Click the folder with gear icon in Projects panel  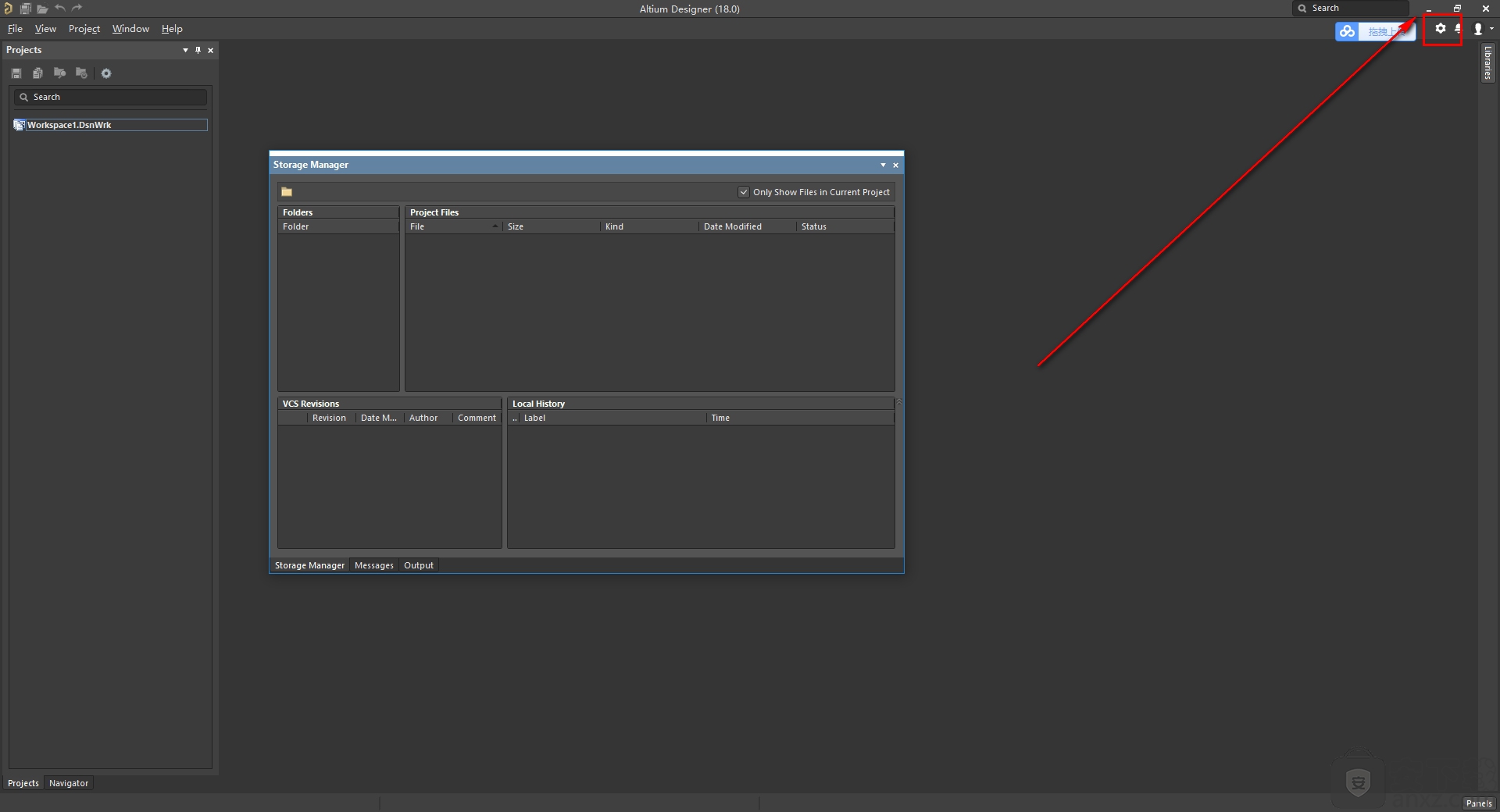81,73
